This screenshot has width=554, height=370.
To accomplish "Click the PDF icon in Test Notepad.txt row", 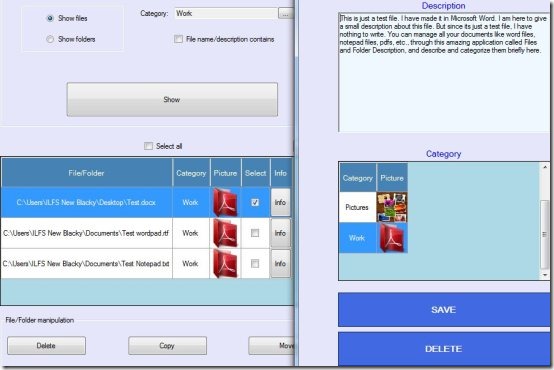I will tap(225, 264).
